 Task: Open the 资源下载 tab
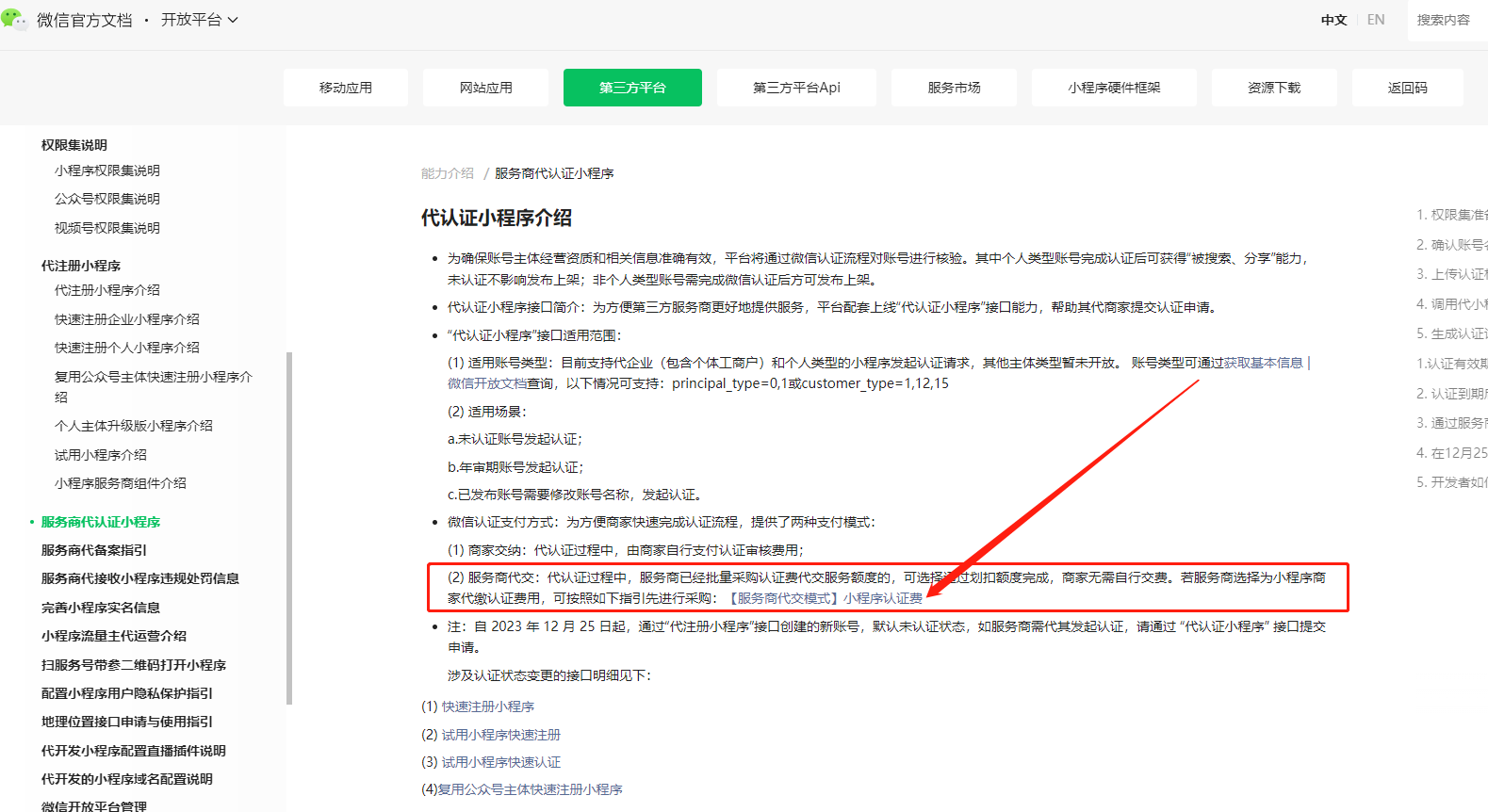pyautogui.click(x=1274, y=88)
